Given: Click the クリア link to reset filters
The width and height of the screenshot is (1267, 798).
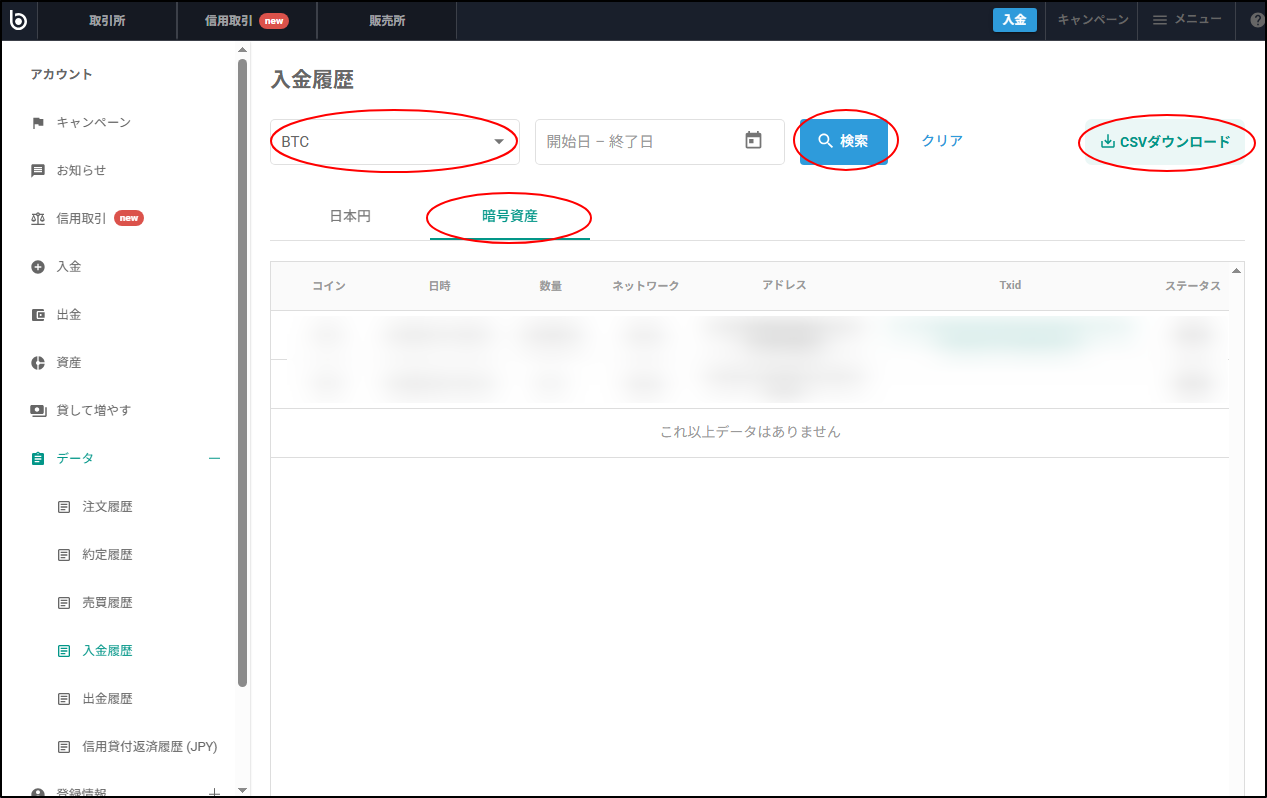Looking at the screenshot, I should tap(941, 141).
